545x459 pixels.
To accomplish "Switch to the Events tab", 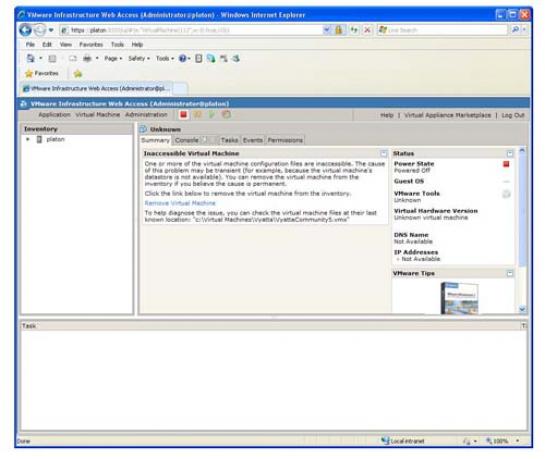I will 253,140.
